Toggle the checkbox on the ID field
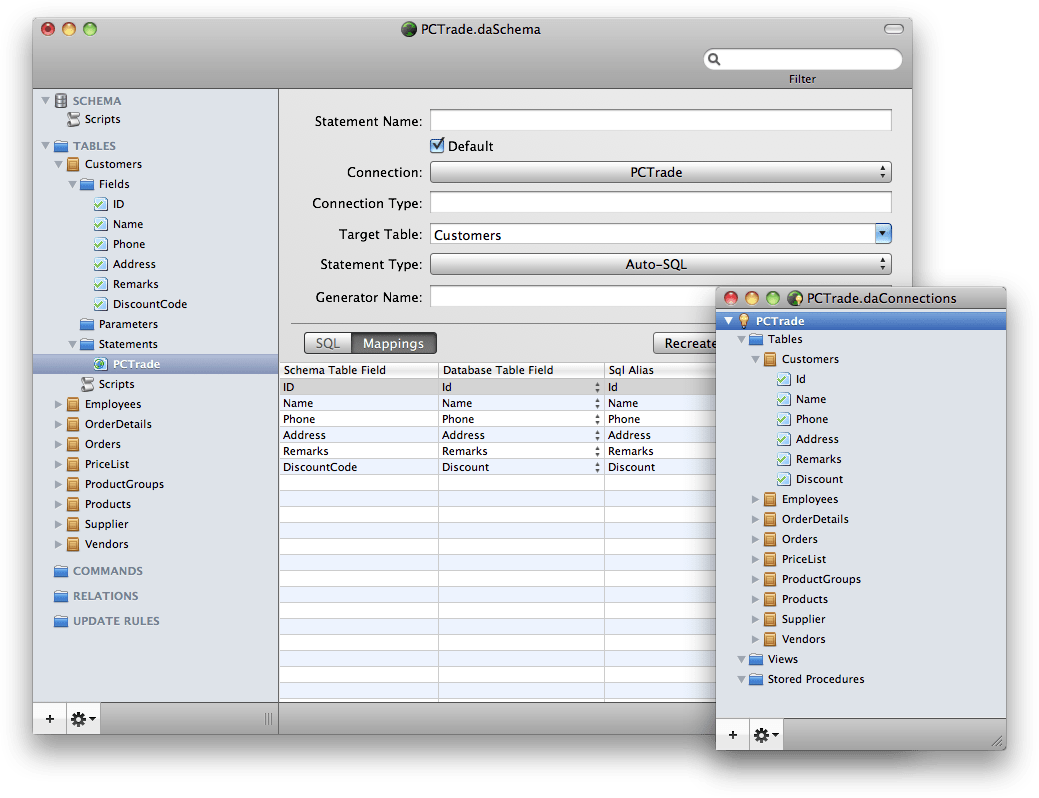 99,204
